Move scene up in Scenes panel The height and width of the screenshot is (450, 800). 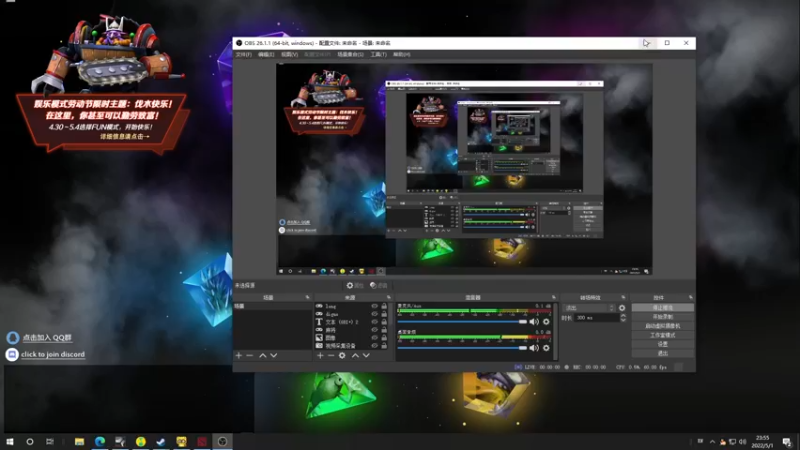[263, 355]
